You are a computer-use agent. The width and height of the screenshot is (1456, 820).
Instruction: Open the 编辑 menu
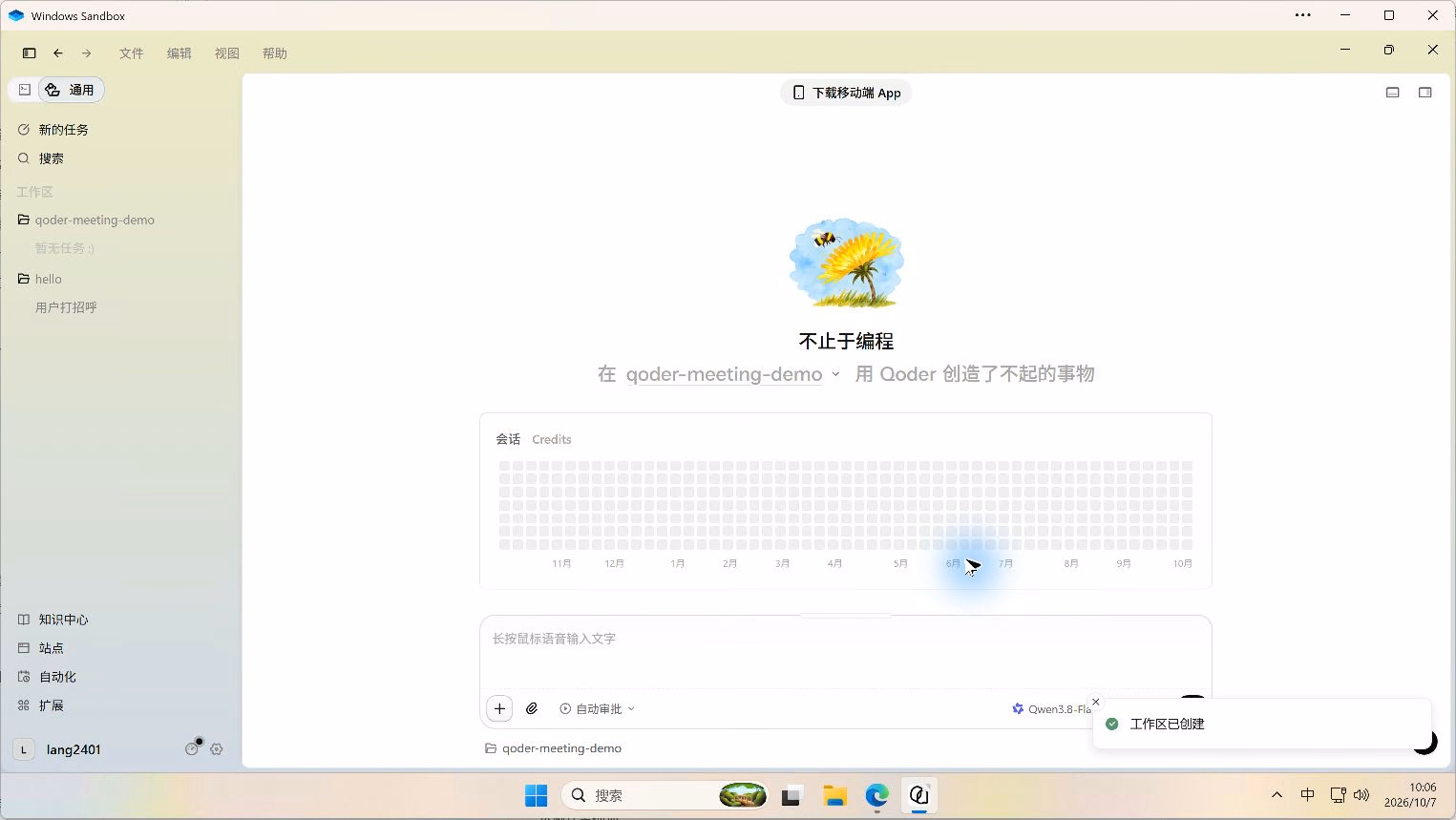179,53
